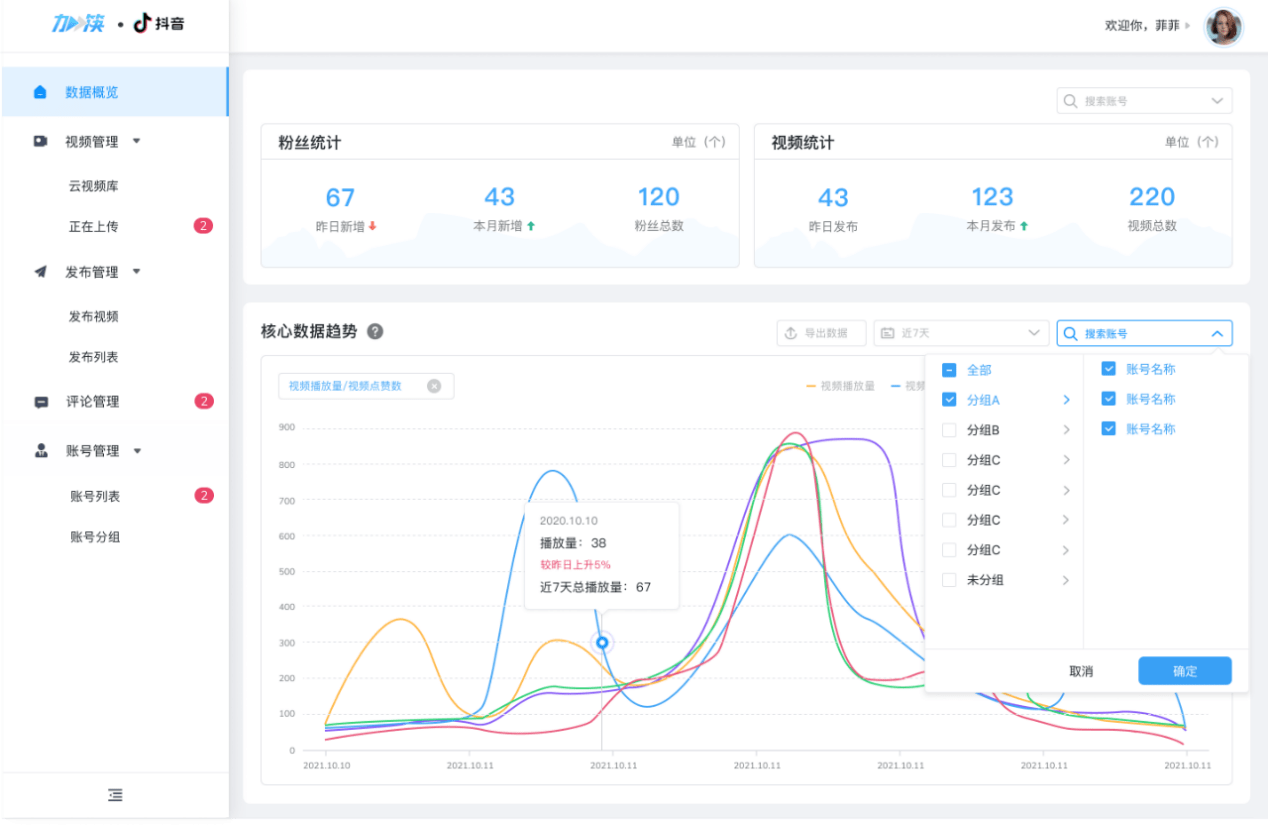1268x825 pixels.
Task: Click the comment bubble icon beside 评论管理
Action: tap(41, 402)
